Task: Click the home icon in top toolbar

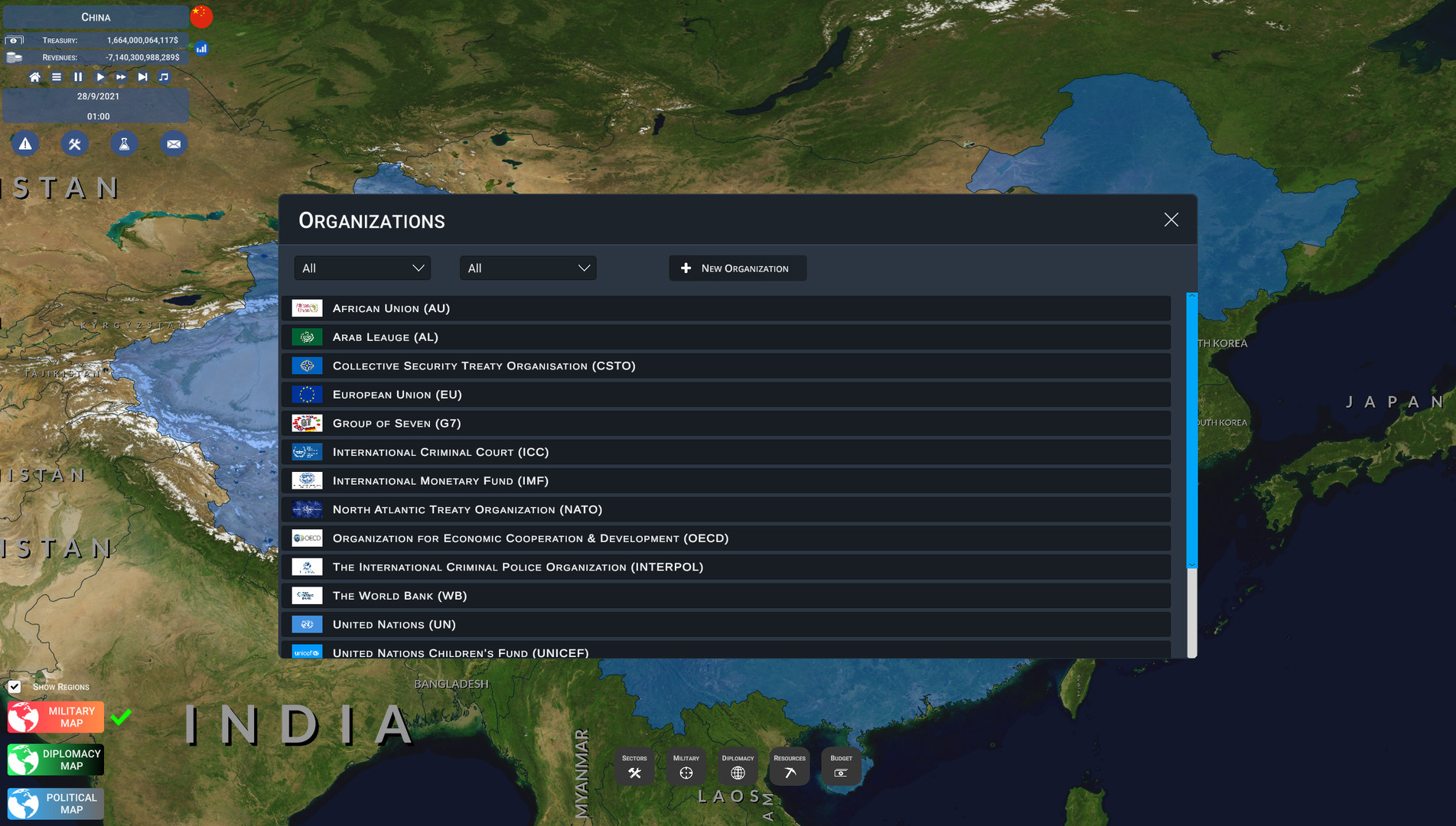Action: pos(34,77)
